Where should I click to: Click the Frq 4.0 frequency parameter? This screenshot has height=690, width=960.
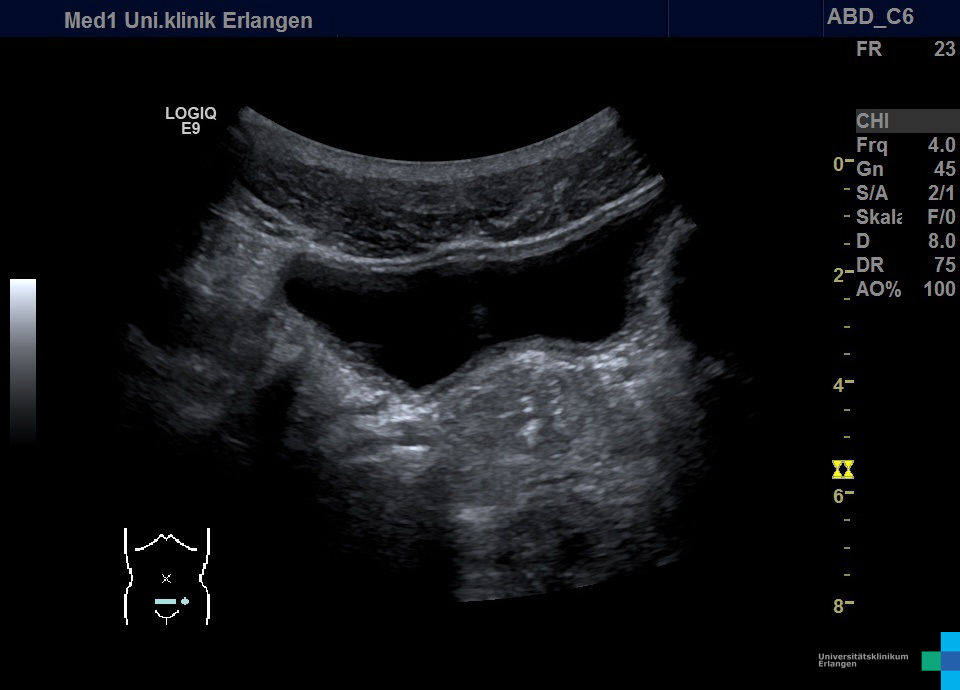tap(905, 145)
